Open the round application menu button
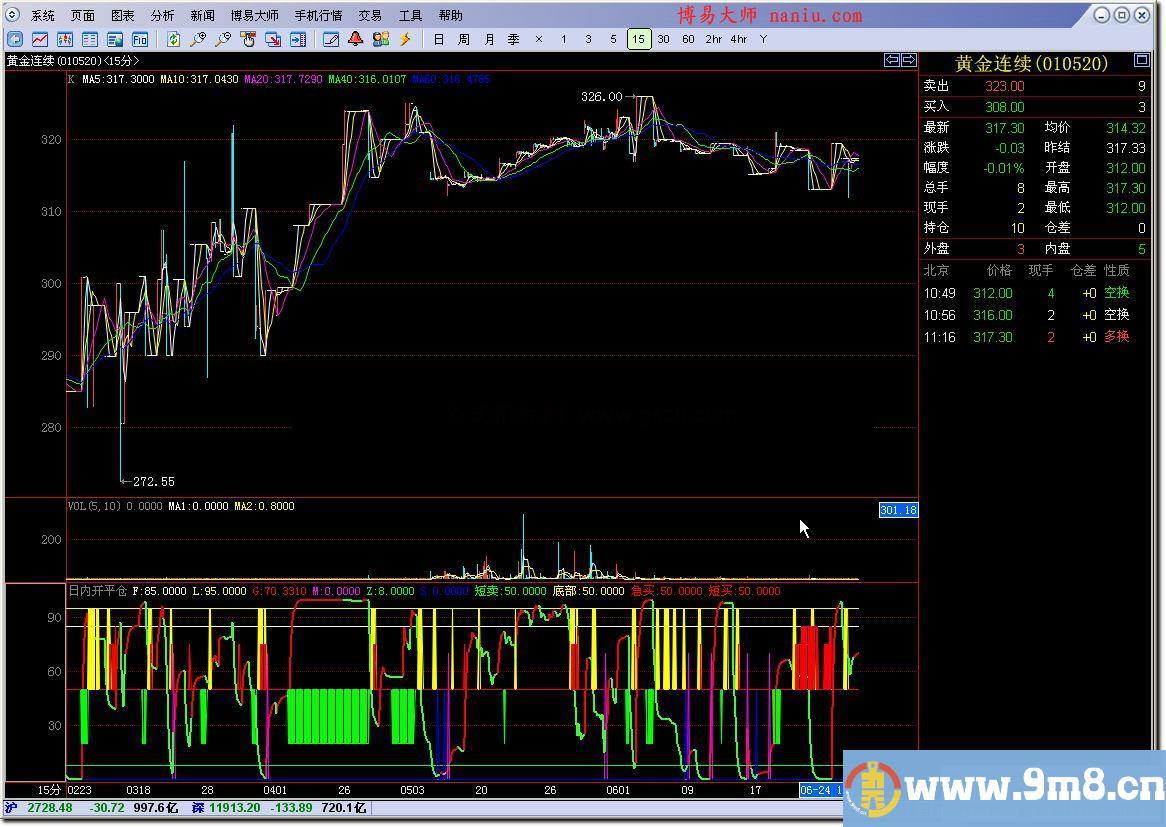Screen dimensions: 1166x827 (x=13, y=15)
